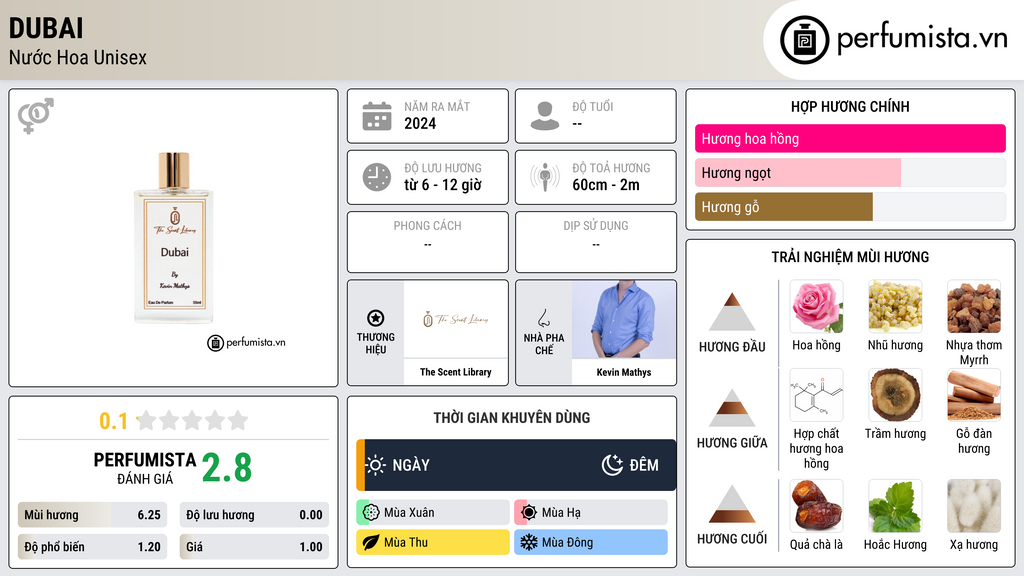Image resolution: width=1024 pixels, height=576 pixels.
Task: Click the Hoa hồng rose note image
Action: (816, 306)
